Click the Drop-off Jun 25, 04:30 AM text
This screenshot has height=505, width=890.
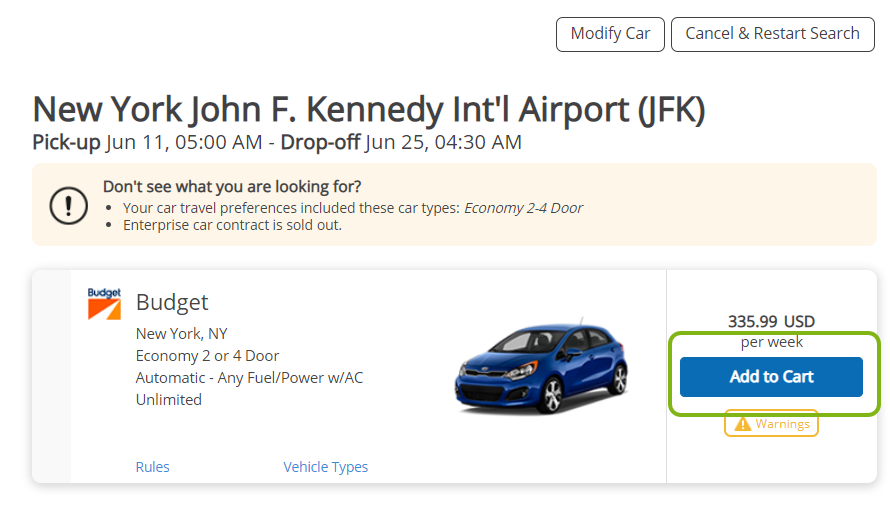pos(401,142)
